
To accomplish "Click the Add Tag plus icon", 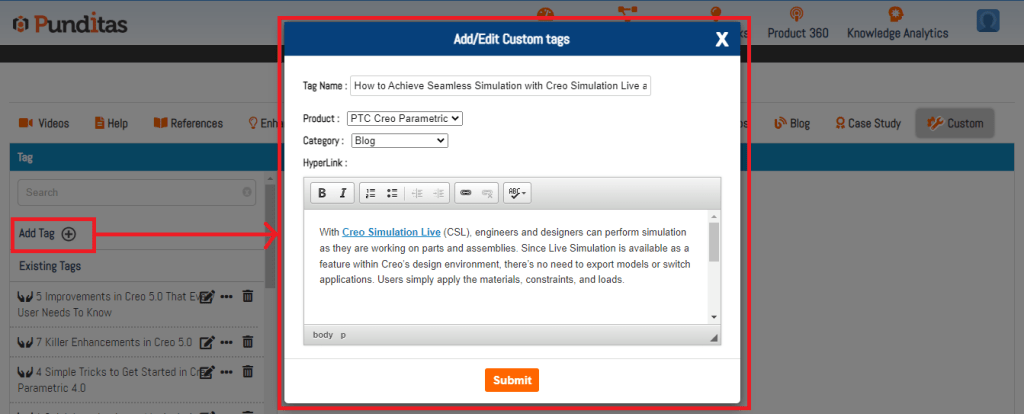I will coord(69,234).
